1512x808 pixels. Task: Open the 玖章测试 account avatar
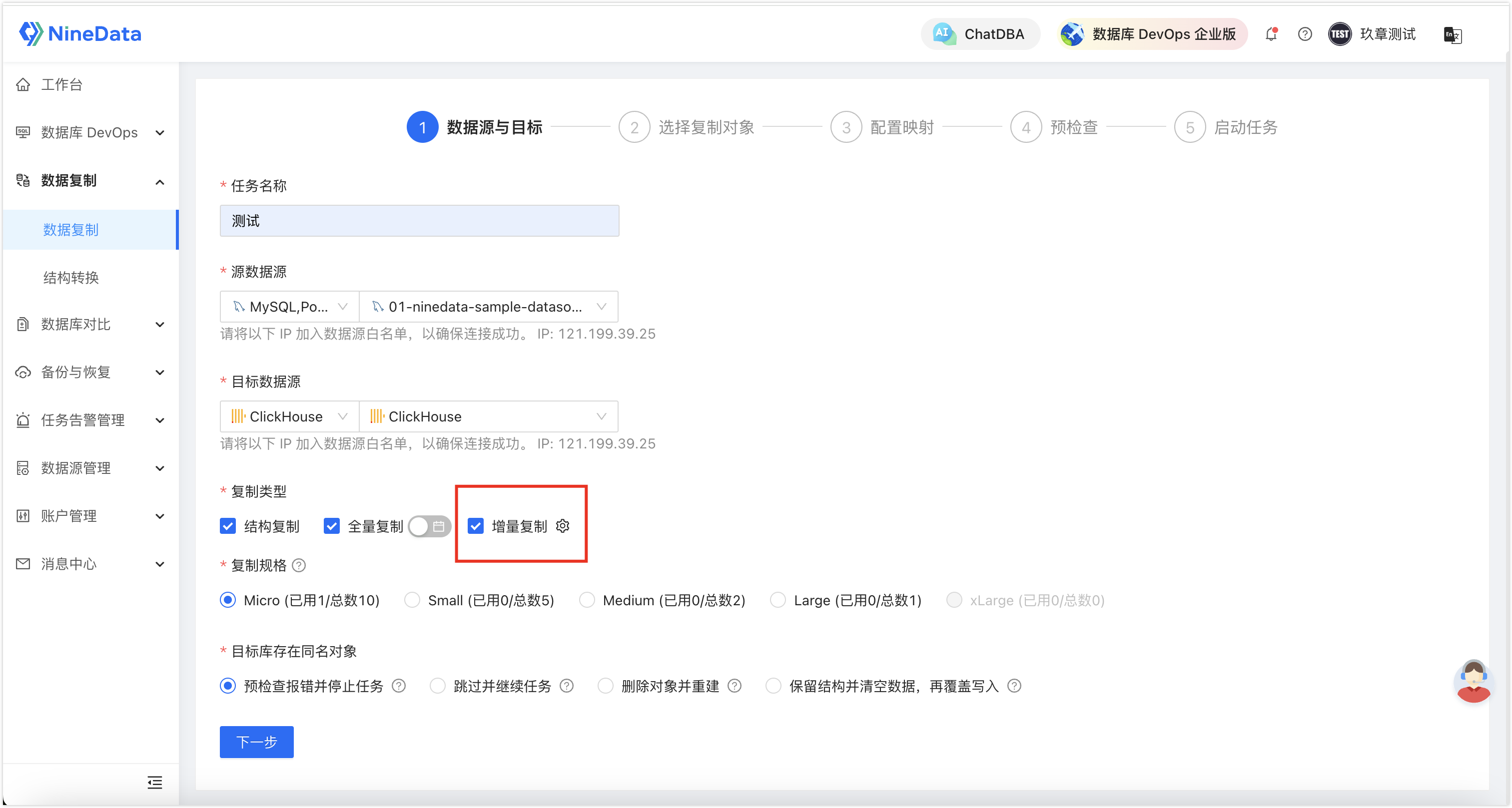tap(1340, 34)
